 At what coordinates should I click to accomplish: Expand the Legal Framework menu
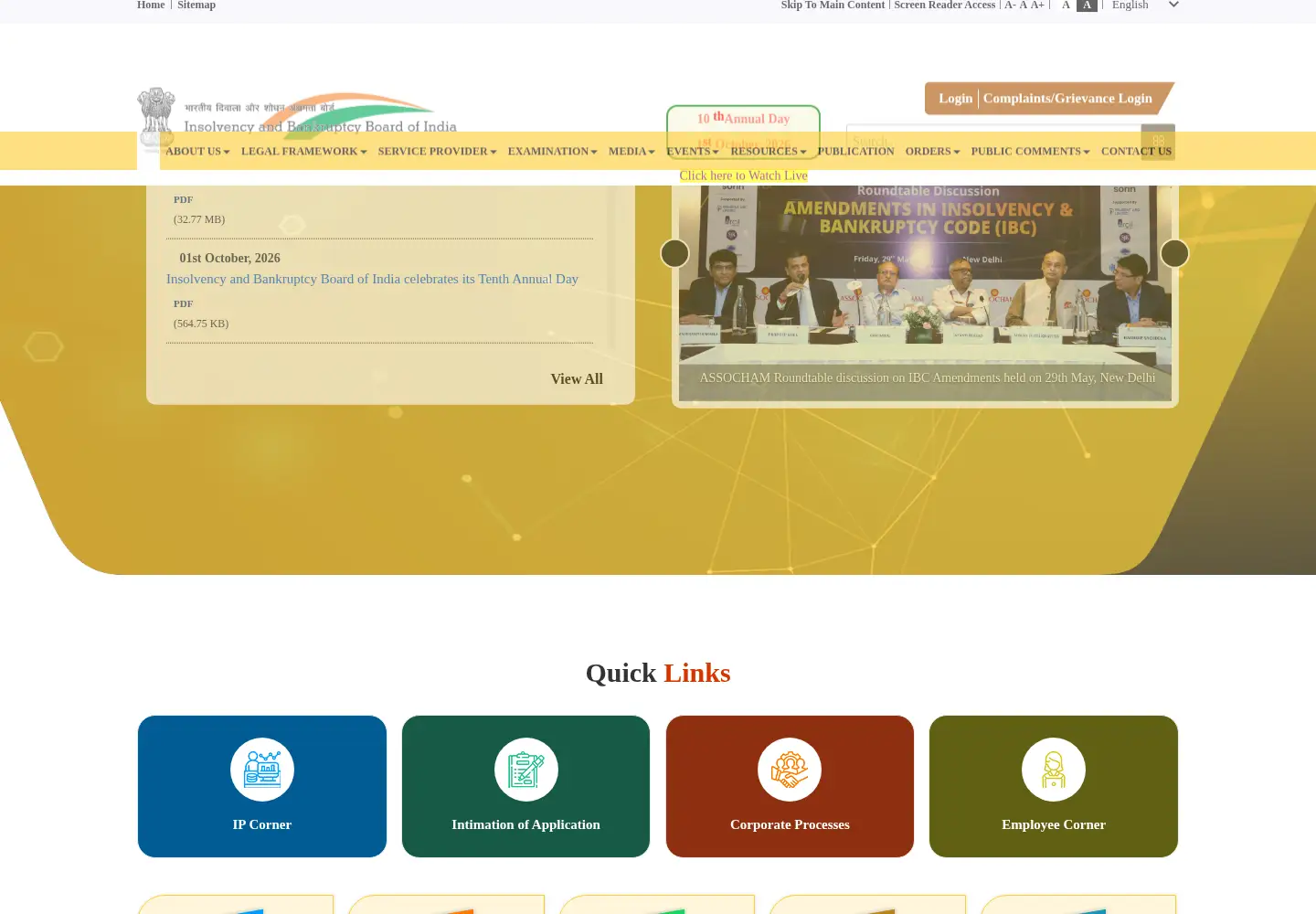[304, 152]
